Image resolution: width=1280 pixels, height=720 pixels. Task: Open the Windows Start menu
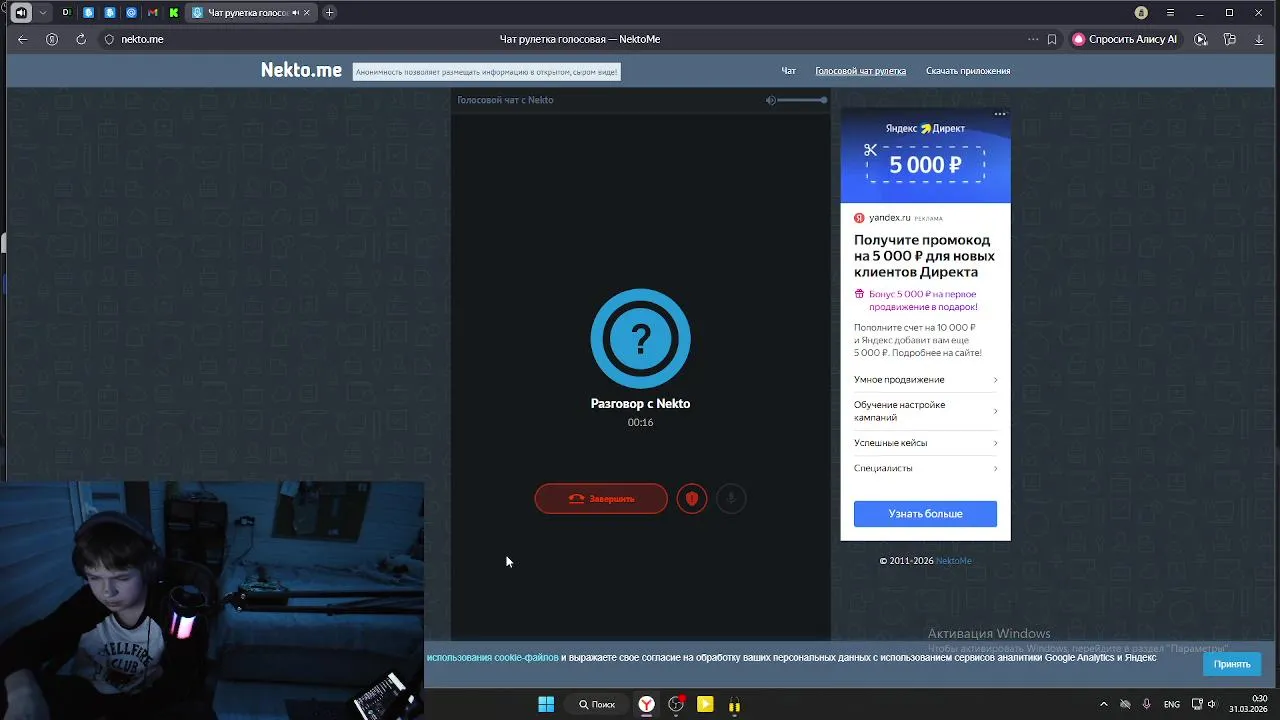click(546, 705)
